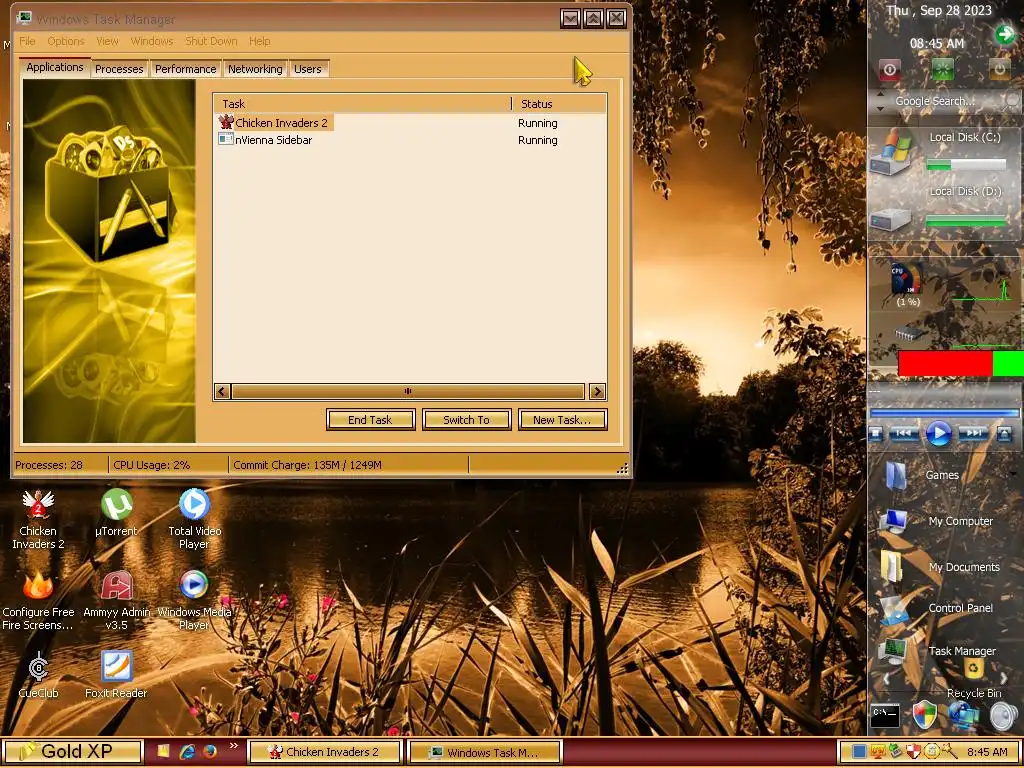Click the orange standby power icon in sidebar

pos(999,69)
